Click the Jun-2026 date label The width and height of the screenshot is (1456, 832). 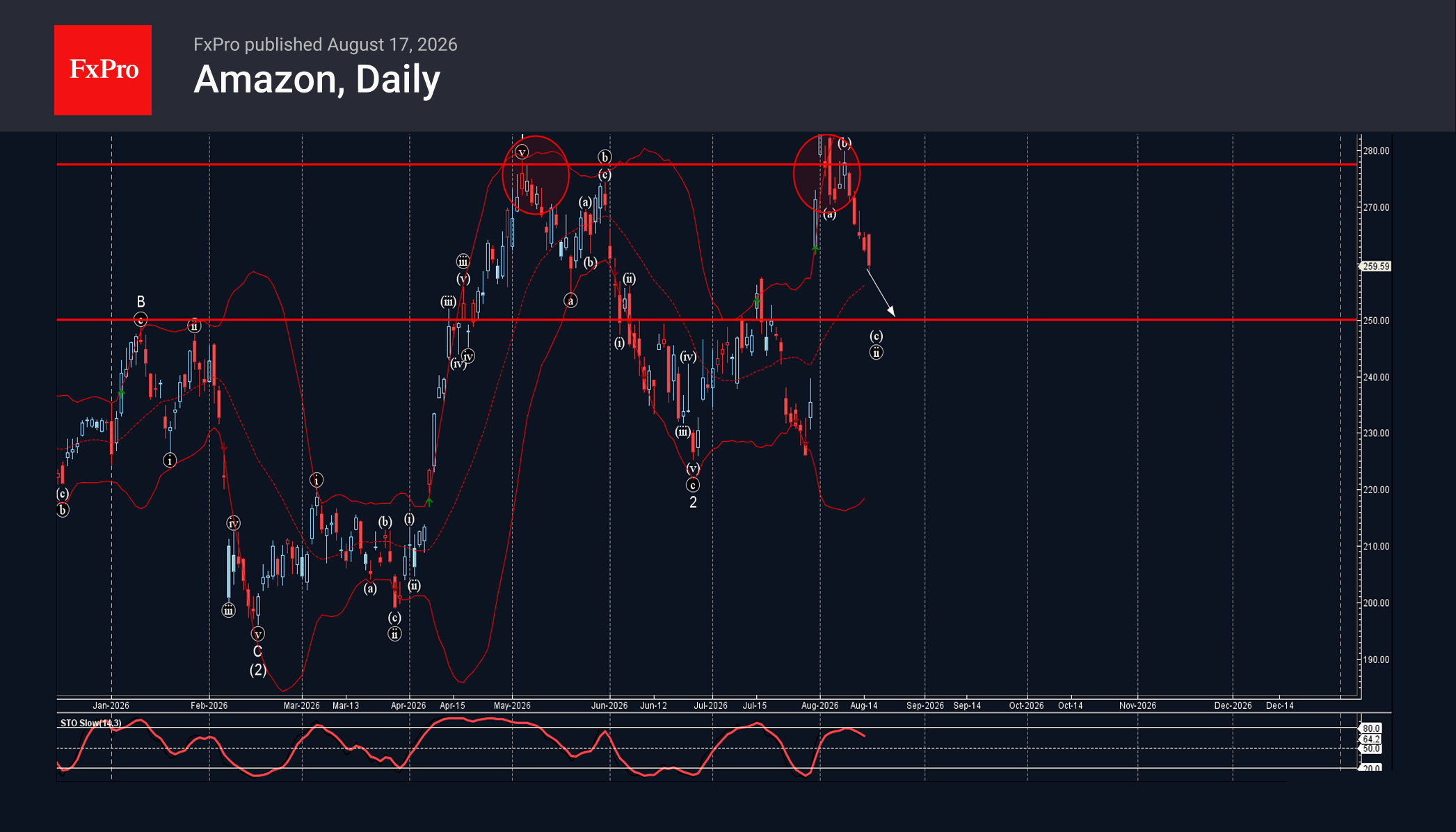(609, 705)
